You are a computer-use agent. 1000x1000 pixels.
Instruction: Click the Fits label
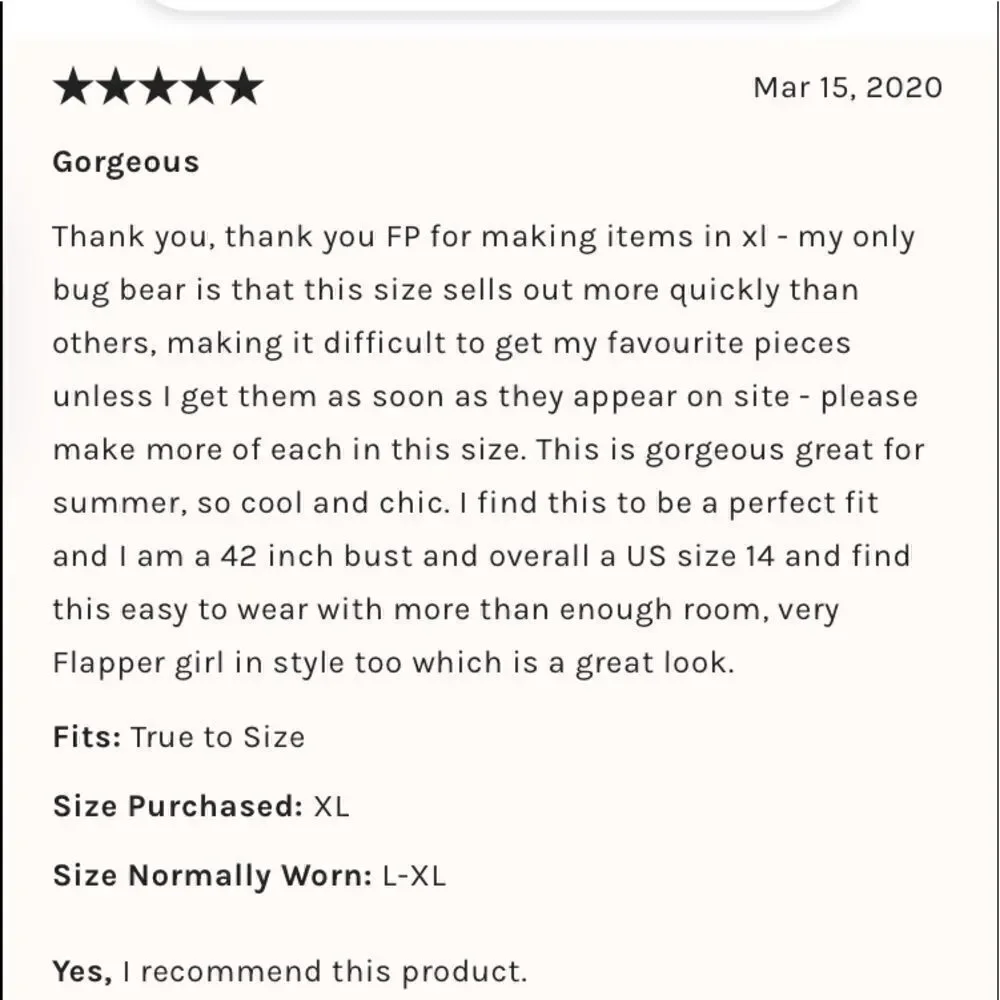(87, 737)
